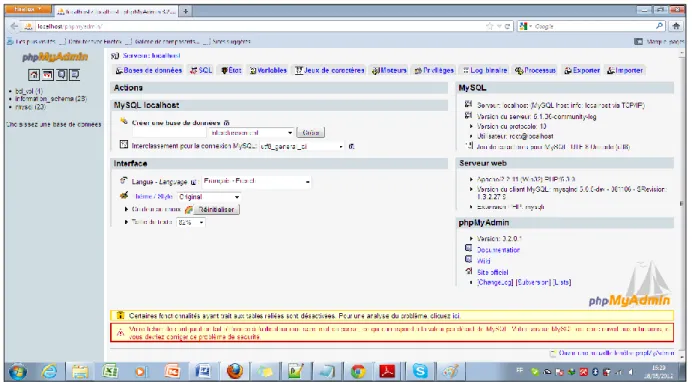
Task: Click the Windows Media Player taskbar icon
Action: click(x=141, y=371)
